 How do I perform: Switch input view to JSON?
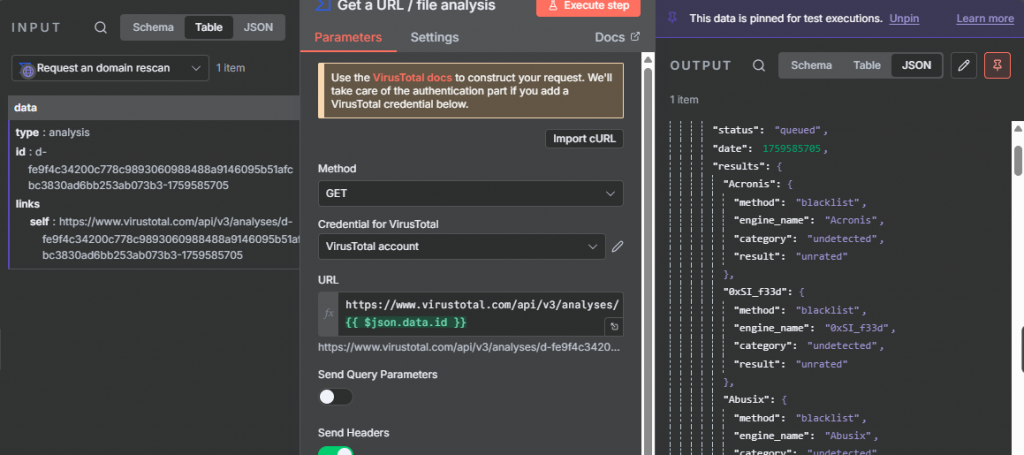[259, 27]
